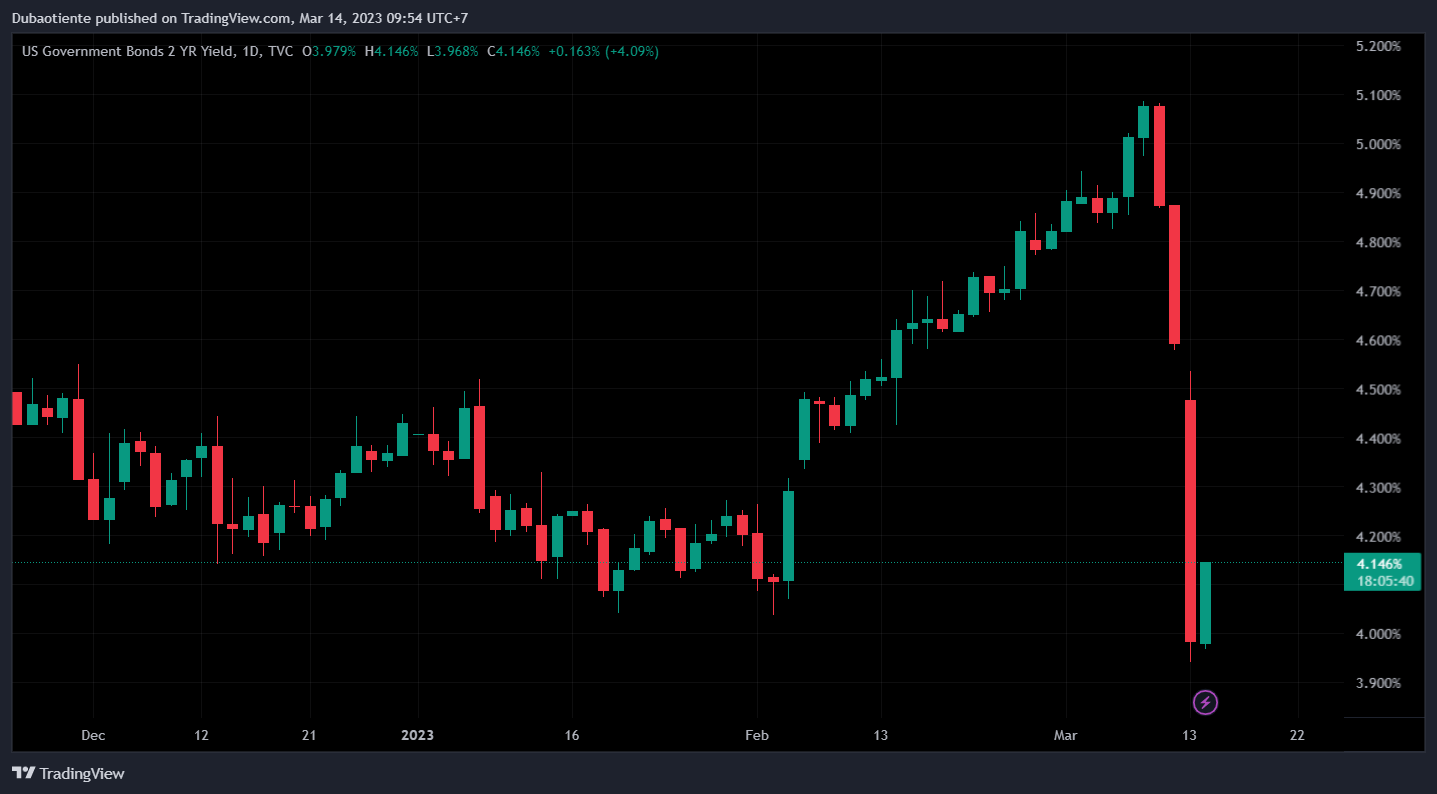Click the purple lightning bolt event icon
The height and width of the screenshot is (794, 1437).
click(x=1206, y=703)
